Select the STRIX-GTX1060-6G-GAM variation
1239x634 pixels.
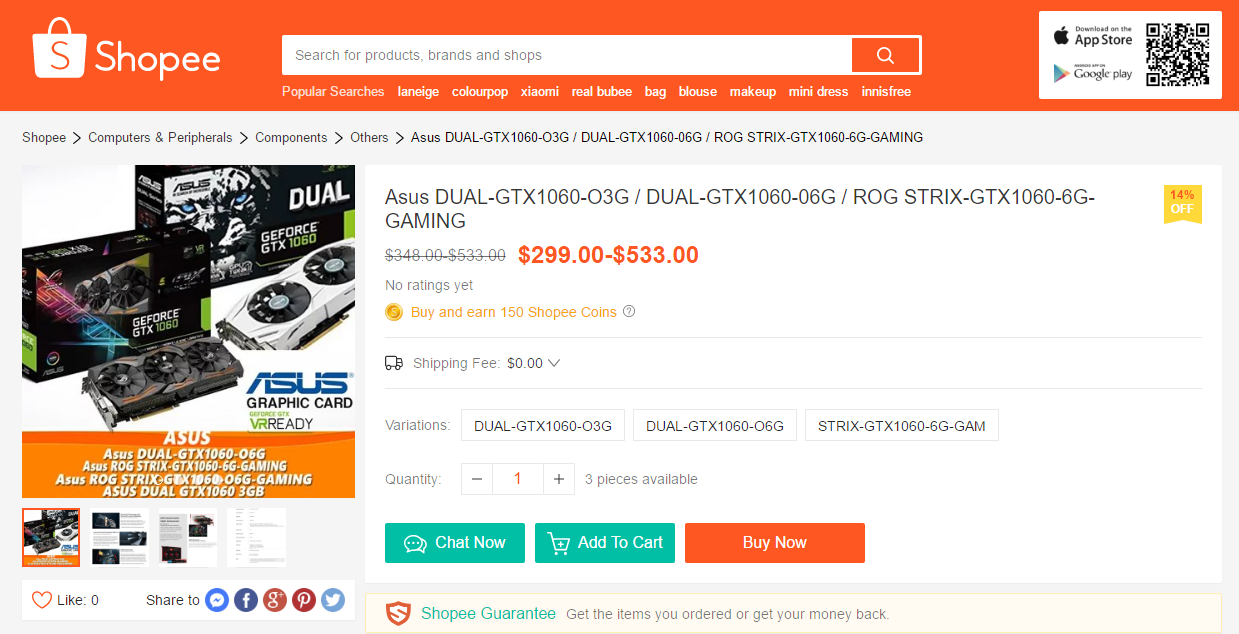click(x=901, y=425)
